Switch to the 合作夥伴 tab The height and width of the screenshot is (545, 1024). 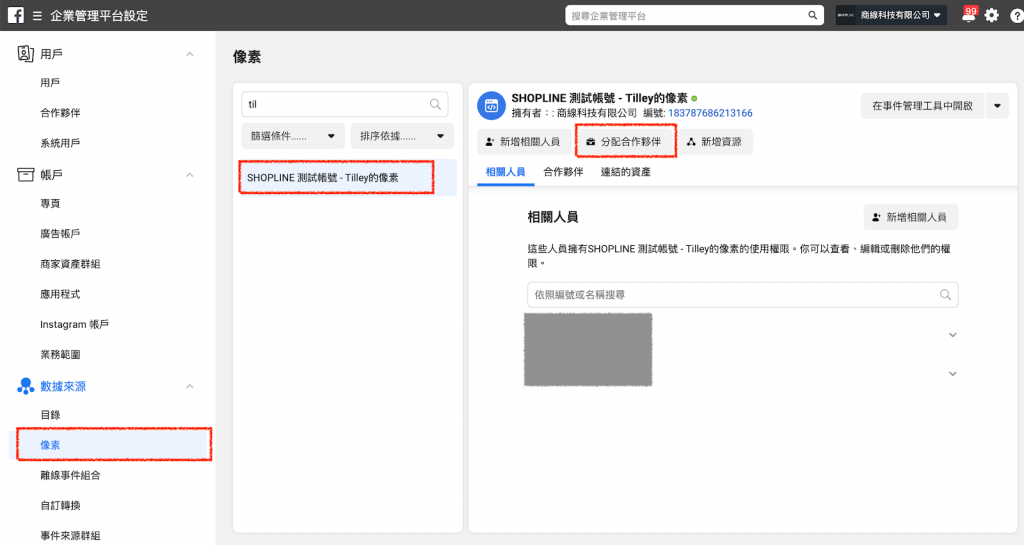click(563, 172)
